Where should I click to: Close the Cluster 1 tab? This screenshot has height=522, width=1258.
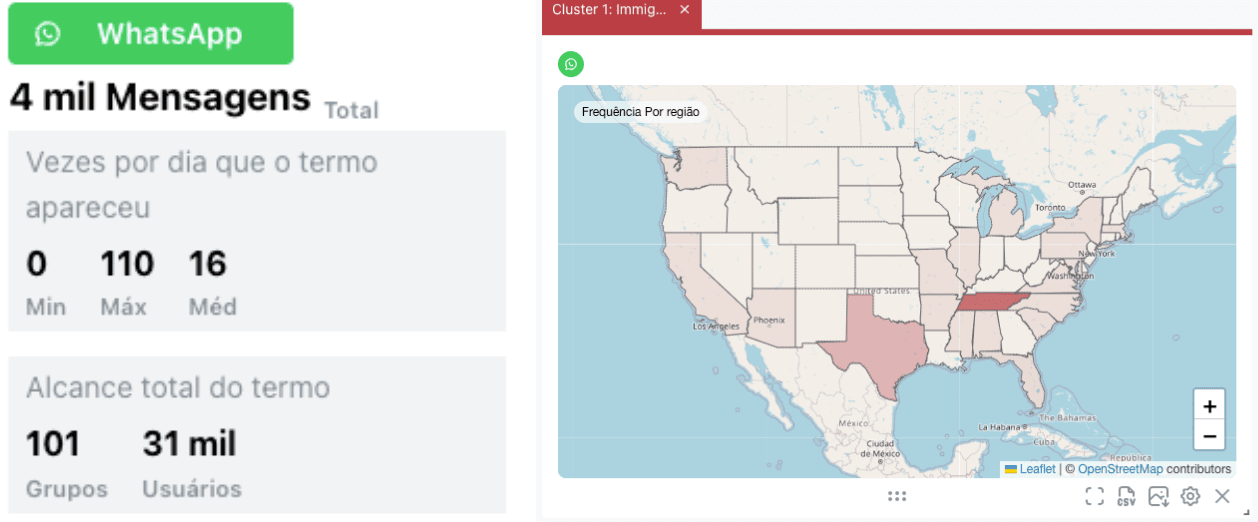[685, 10]
